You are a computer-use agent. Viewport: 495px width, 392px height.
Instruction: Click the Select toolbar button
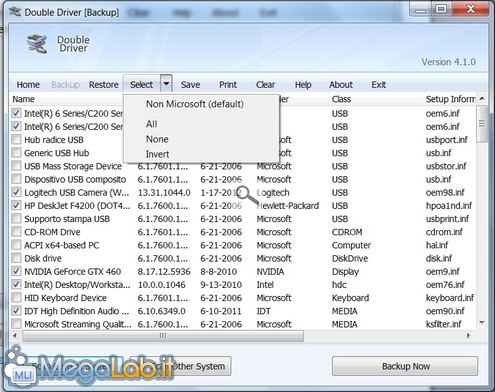pos(142,85)
